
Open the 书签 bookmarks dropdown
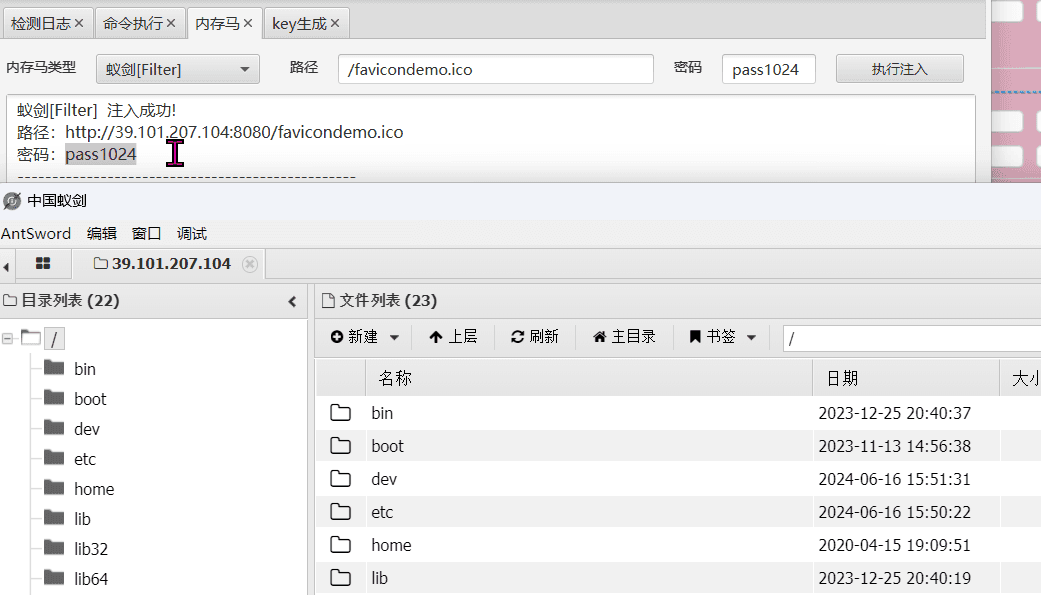pos(751,338)
